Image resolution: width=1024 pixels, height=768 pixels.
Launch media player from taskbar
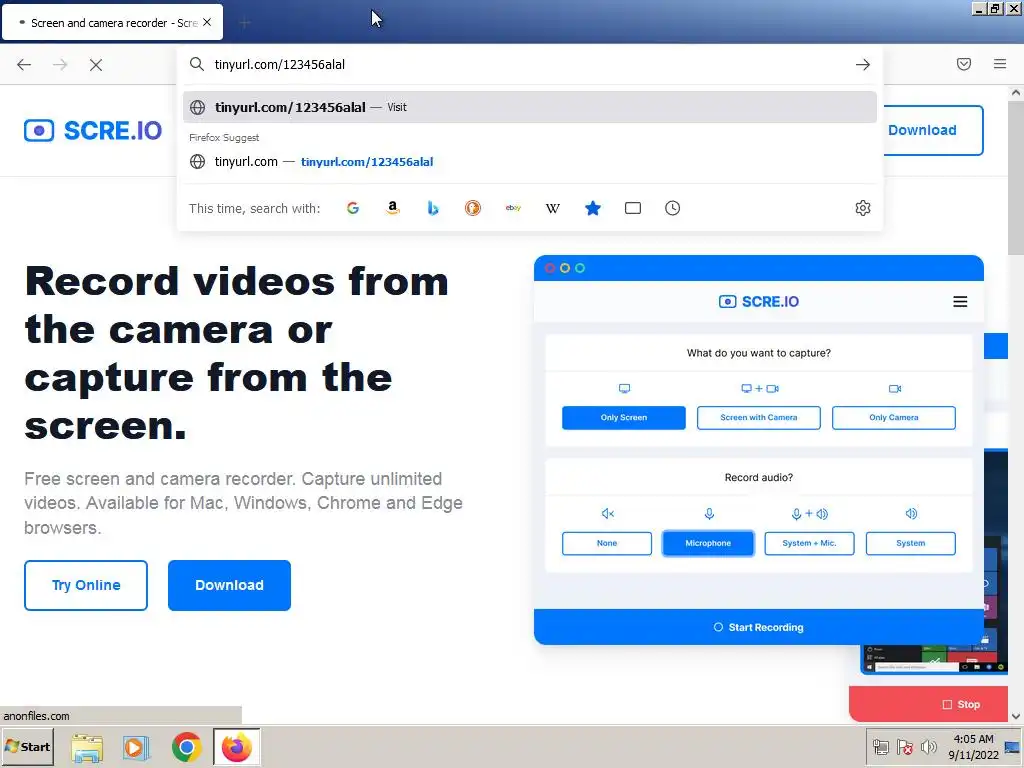(x=136, y=748)
